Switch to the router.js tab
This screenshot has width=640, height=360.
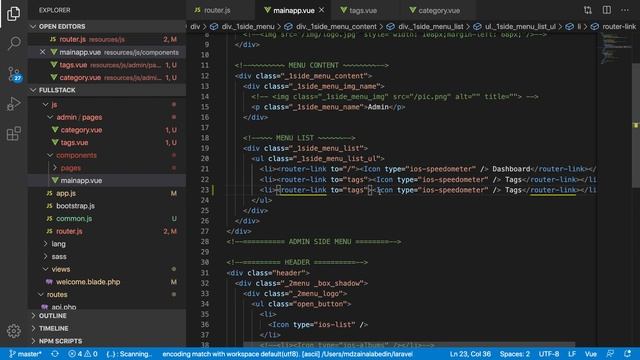(221, 10)
